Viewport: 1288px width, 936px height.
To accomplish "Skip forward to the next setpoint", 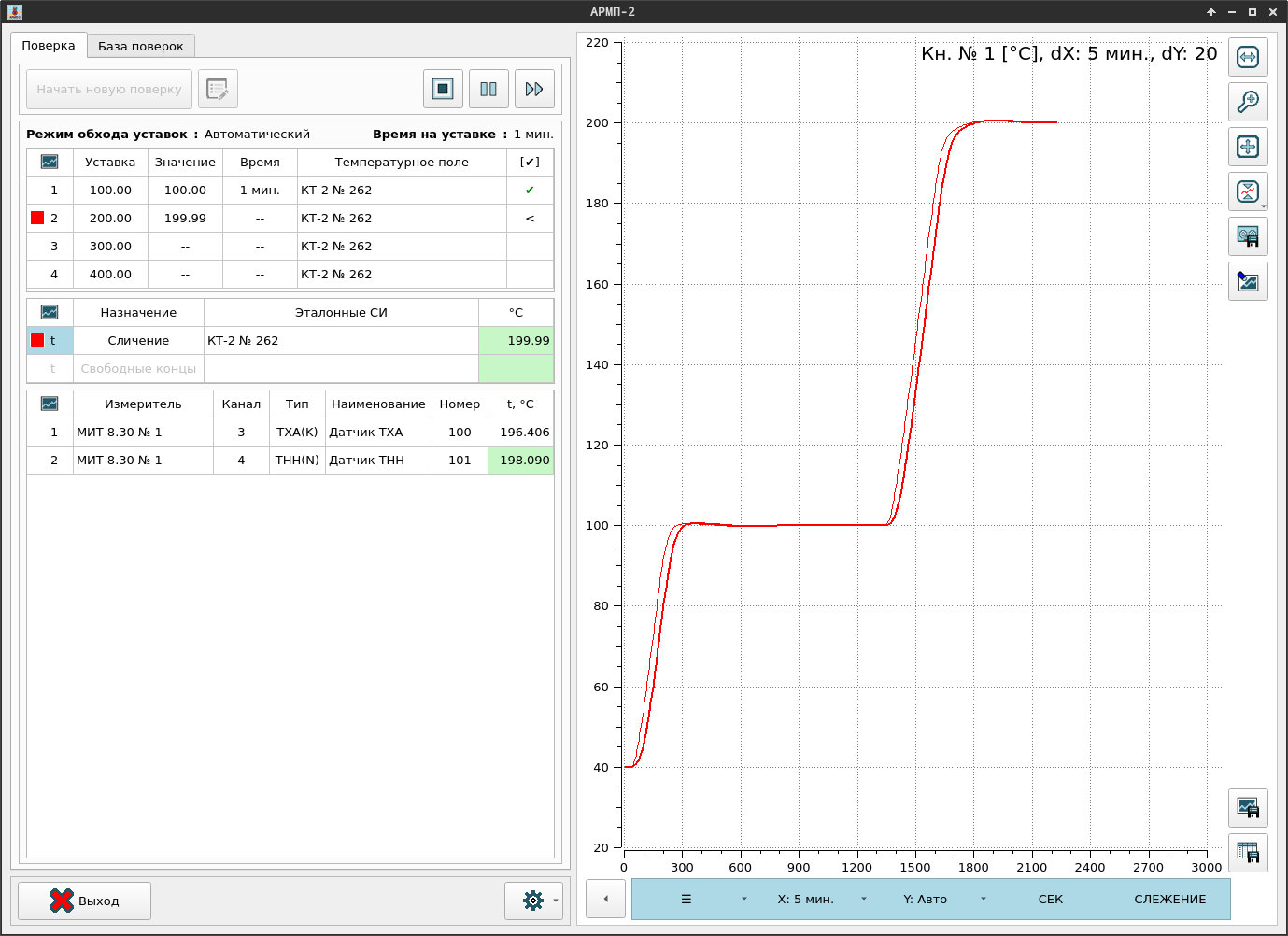I will pyautogui.click(x=534, y=89).
